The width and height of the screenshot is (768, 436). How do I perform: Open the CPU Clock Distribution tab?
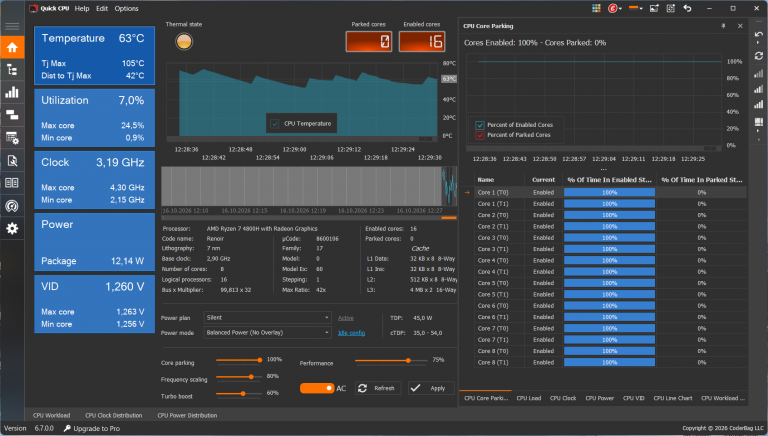(x=114, y=415)
